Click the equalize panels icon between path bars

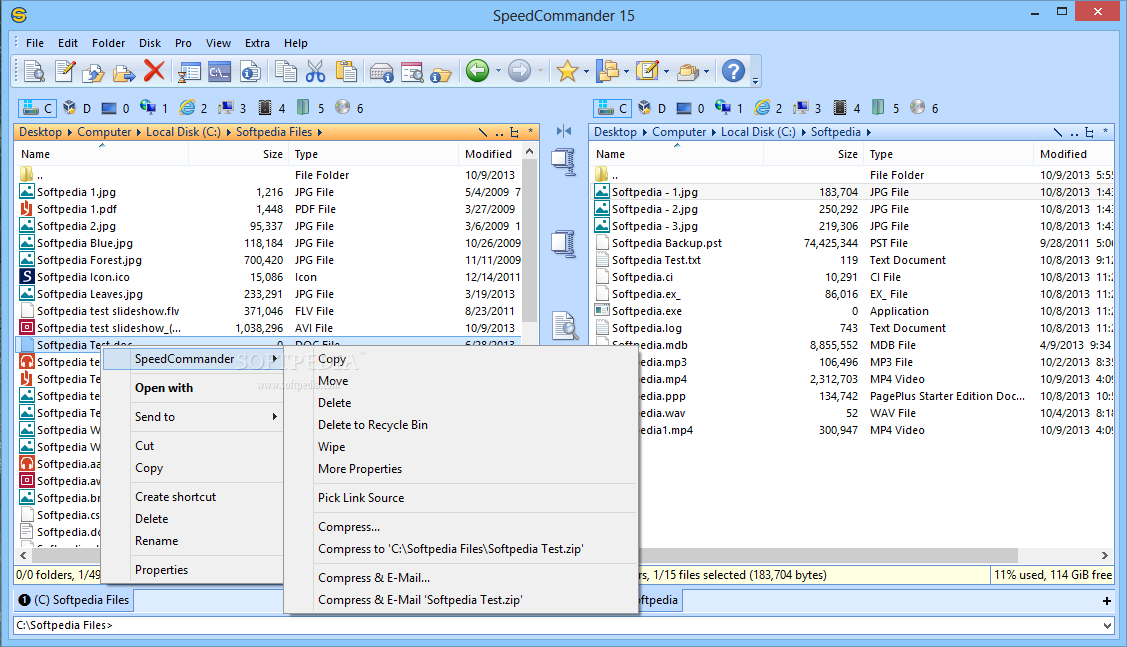564,131
